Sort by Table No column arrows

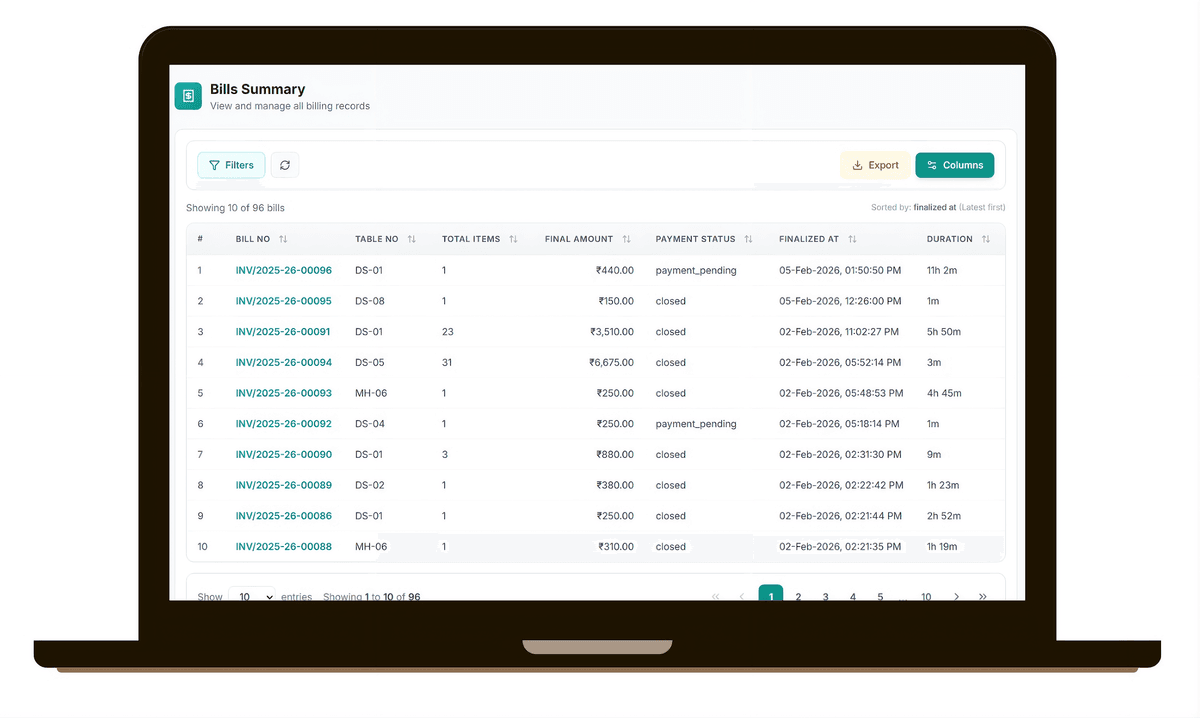click(412, 240)
